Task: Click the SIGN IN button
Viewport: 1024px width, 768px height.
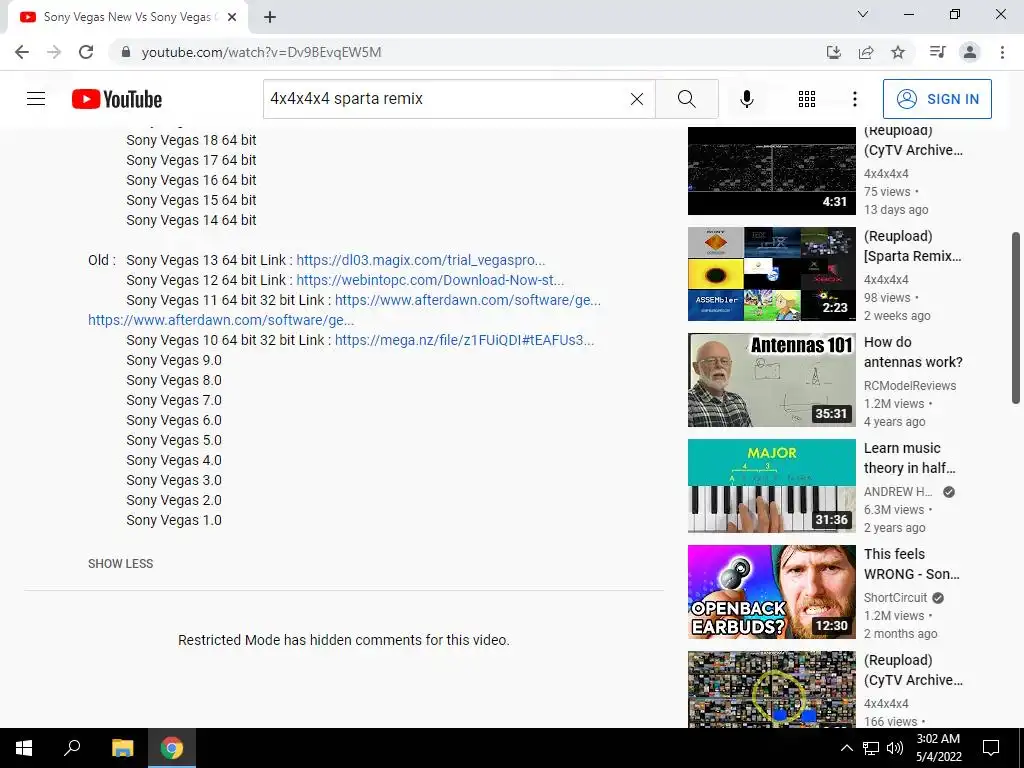Action: 936,99
